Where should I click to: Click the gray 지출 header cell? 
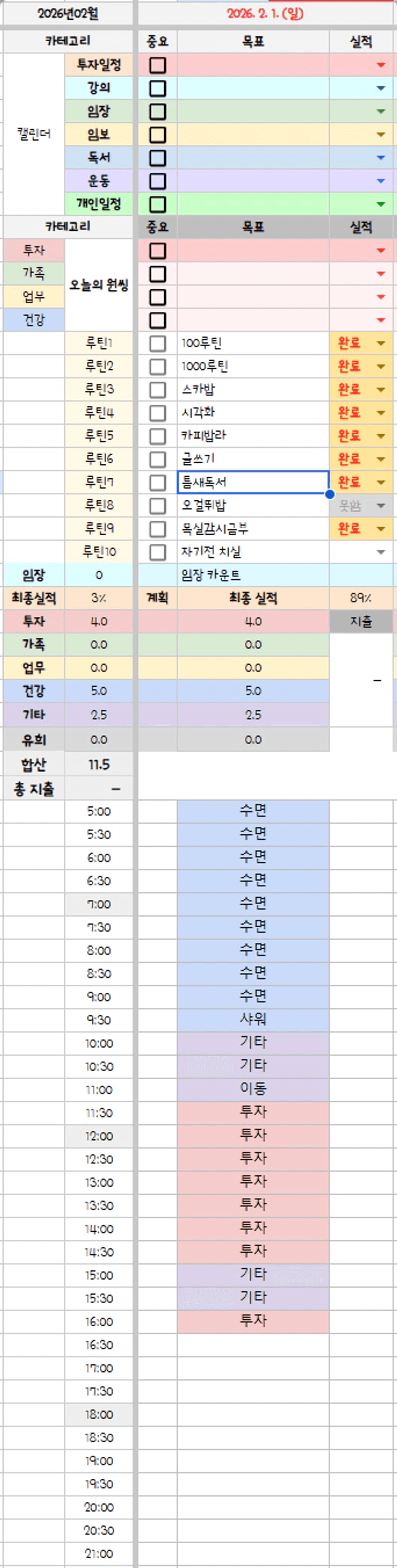coord(361,622)
